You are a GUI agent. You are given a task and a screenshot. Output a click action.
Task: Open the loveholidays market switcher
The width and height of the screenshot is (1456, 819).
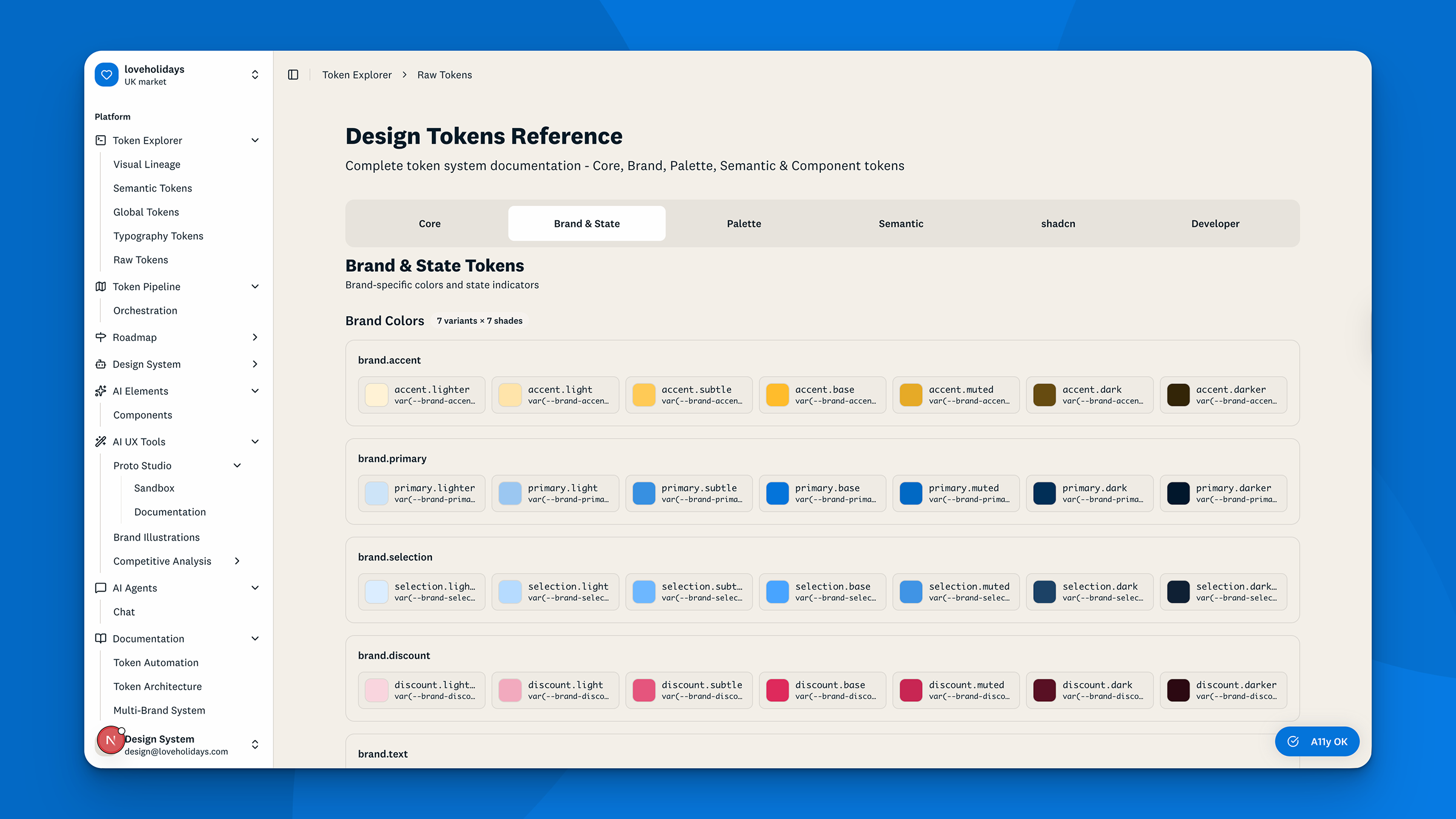tap(255, 75)
